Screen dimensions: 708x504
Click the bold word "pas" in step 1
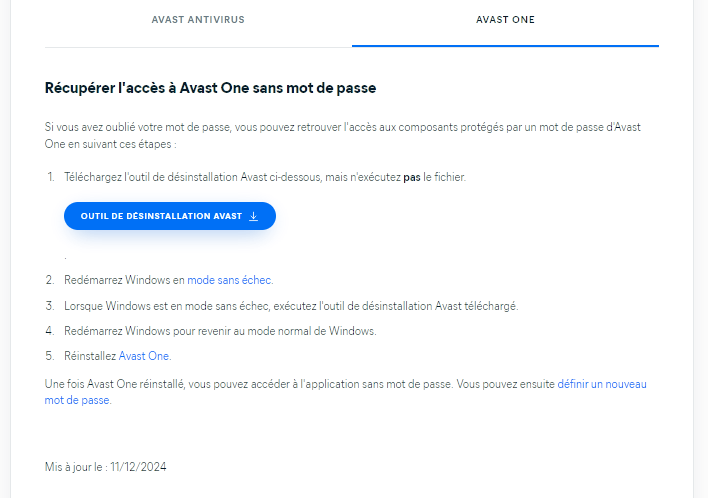pyautogui.click(x=412, y=177)
